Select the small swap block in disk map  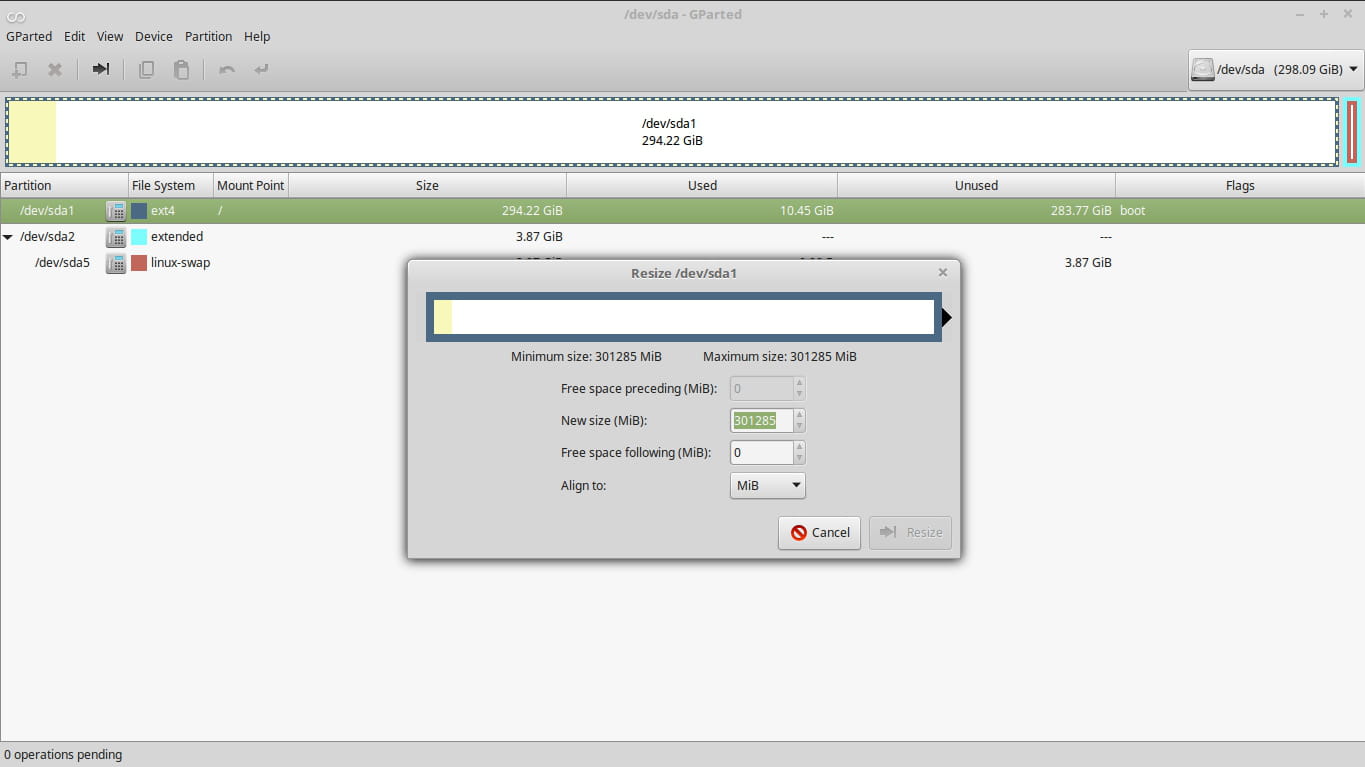(x=1351, y=132)
